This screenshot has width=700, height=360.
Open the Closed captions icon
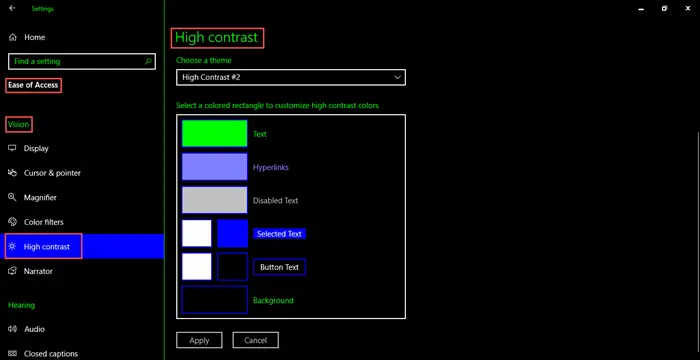click(12, 353)
